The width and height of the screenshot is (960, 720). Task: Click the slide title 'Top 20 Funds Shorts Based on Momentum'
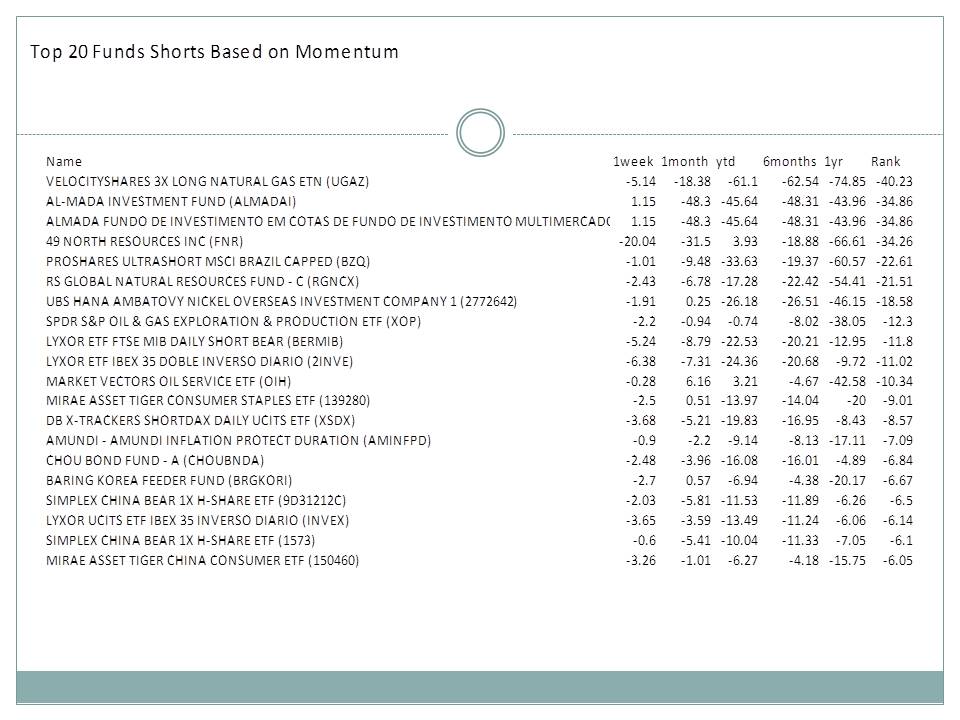pos(214,52)
